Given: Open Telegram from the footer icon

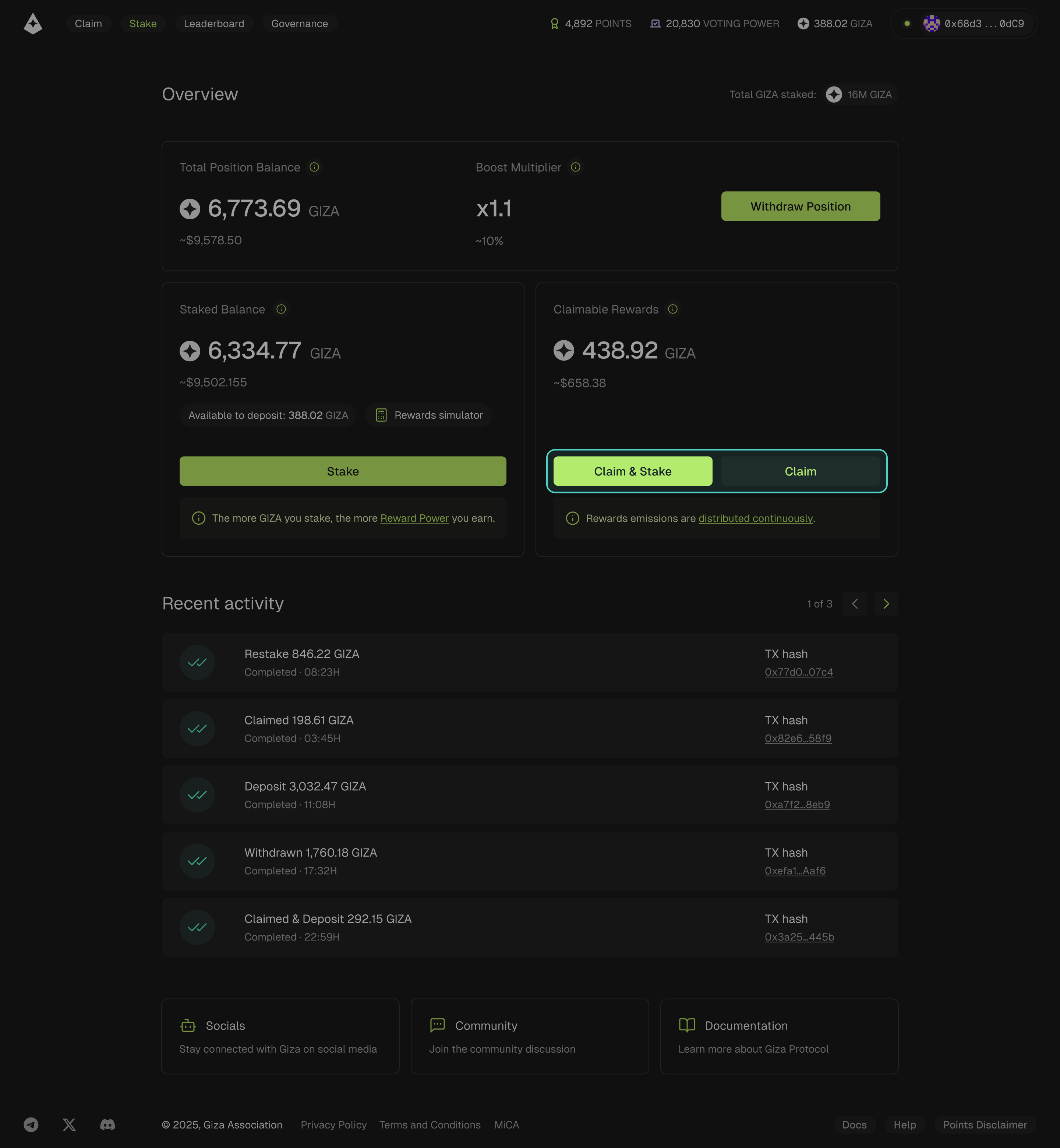Looking at the screenshot, I should 31,1124.
